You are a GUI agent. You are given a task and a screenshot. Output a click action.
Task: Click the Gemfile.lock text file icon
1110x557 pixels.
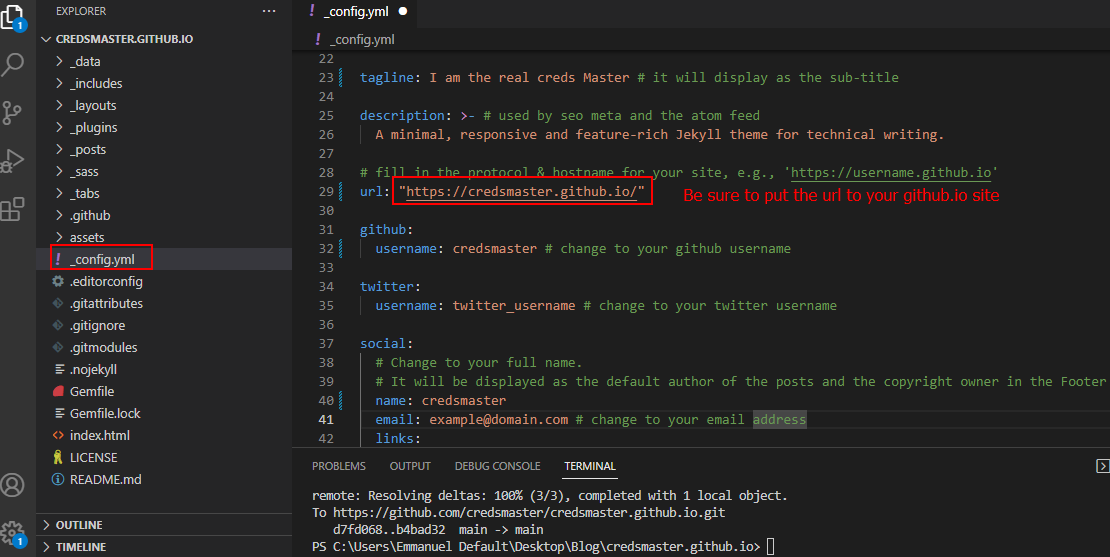click(59, 413)
